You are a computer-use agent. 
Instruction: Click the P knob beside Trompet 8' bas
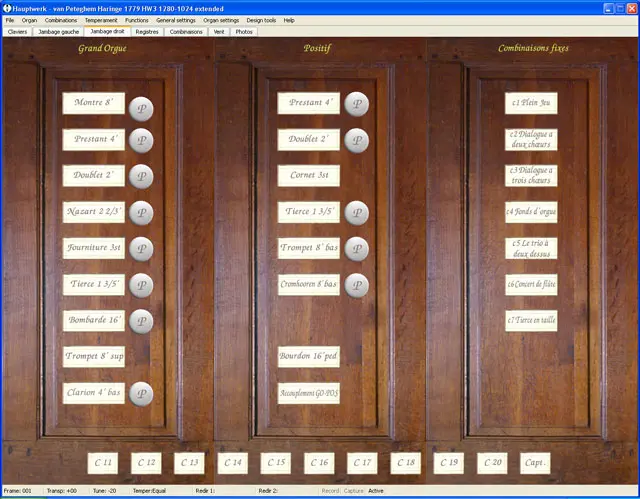(356, 248)
